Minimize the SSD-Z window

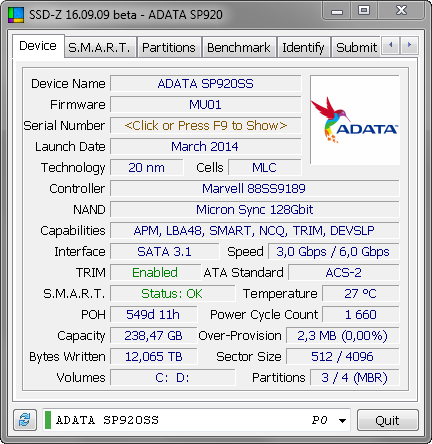tap(337, 12)
